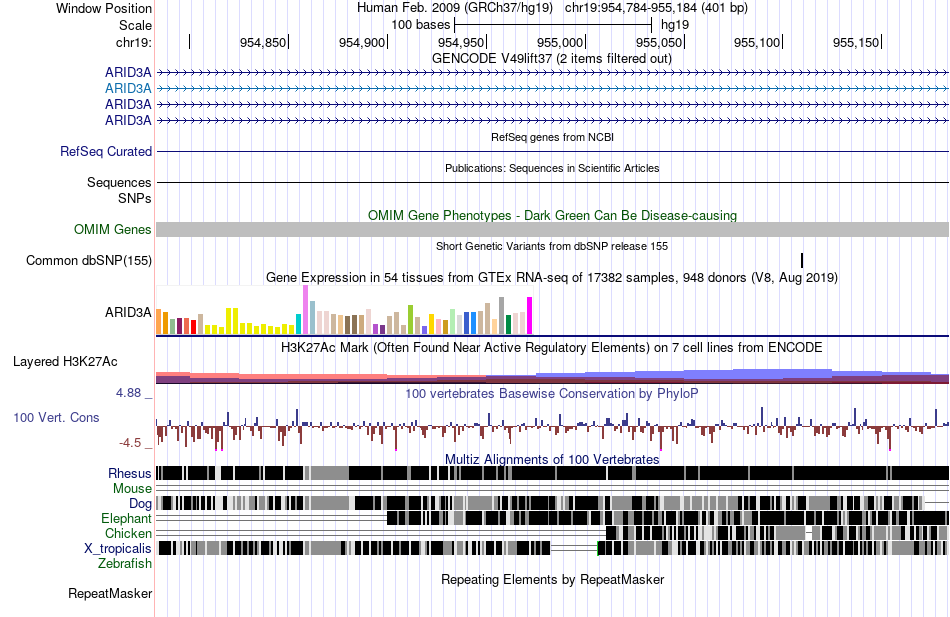The height and width of the screenshot is (617, 950).
Task: Click the Elephant alignment label
Action: click(126, 519)
